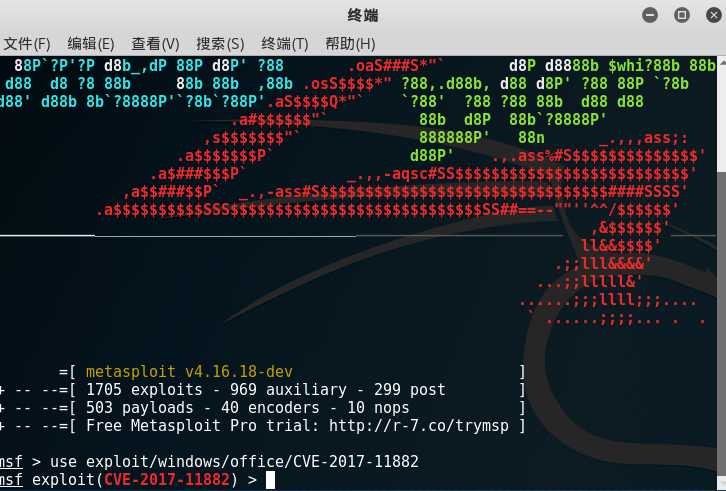Open the 终端(T) menu
726x491 pixels.
pos(285,44)
